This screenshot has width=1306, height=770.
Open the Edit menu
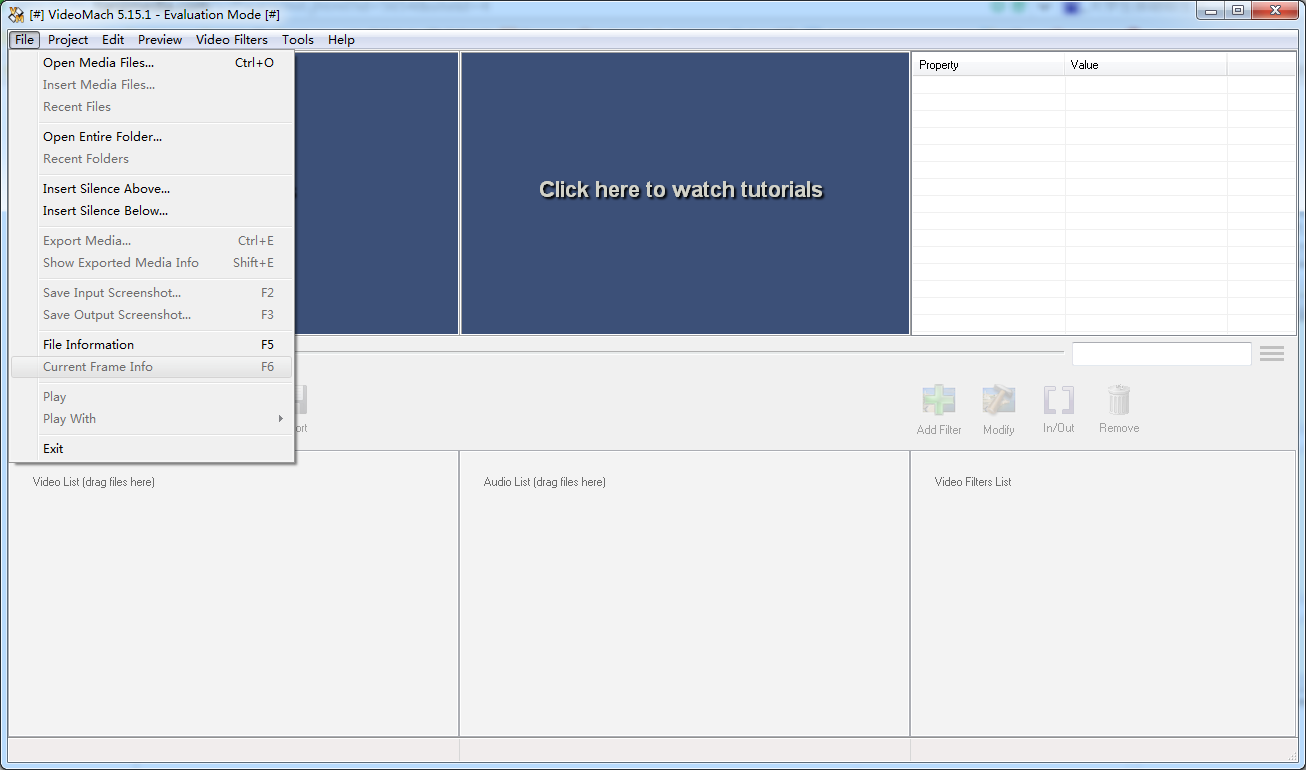click(x=113, y=40)
